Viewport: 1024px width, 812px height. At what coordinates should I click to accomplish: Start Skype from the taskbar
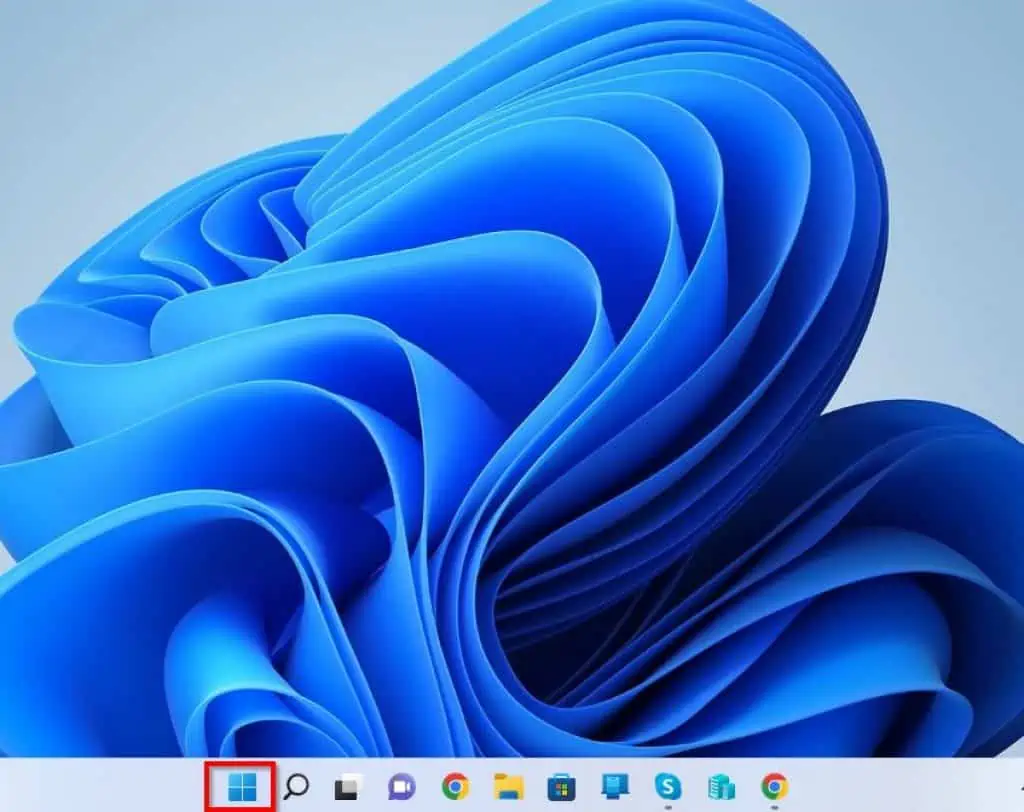(x=667, y=785)
